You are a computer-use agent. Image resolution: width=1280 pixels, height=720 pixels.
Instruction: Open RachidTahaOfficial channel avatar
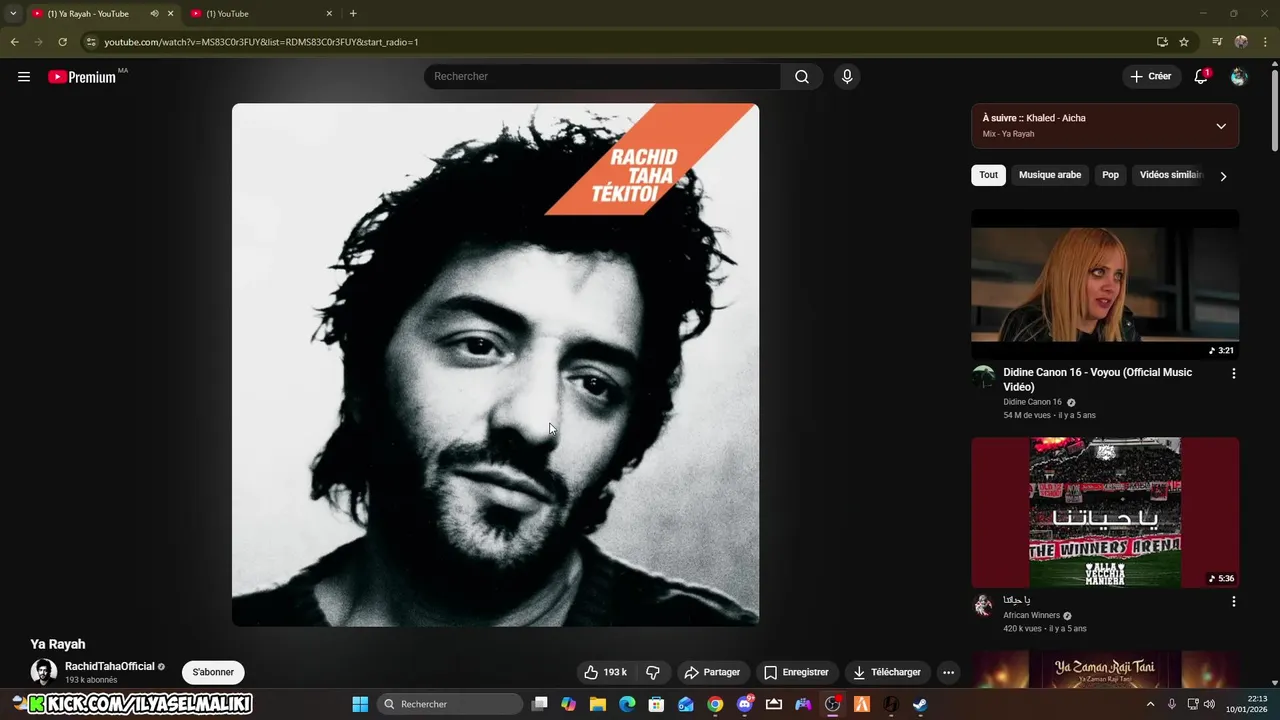pos(44,672)
